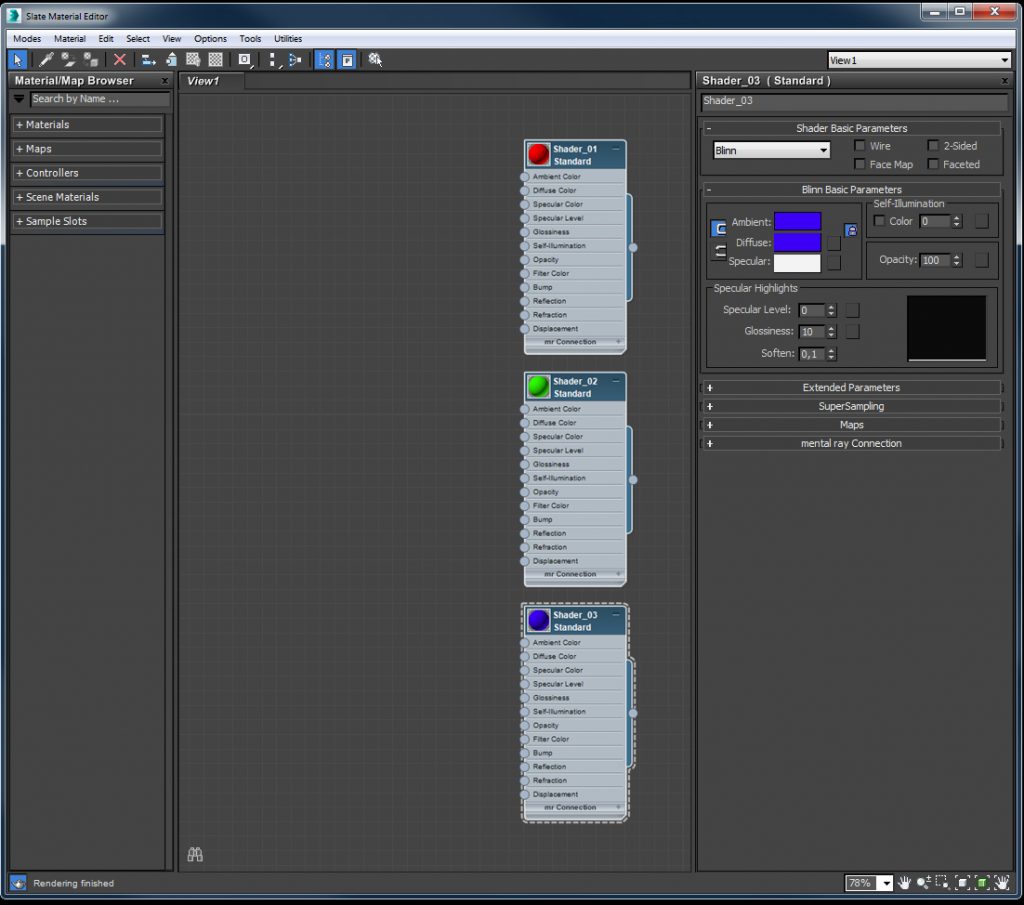Click Pan to Selected icon
1024x905 pixels.
(1001, 883)
